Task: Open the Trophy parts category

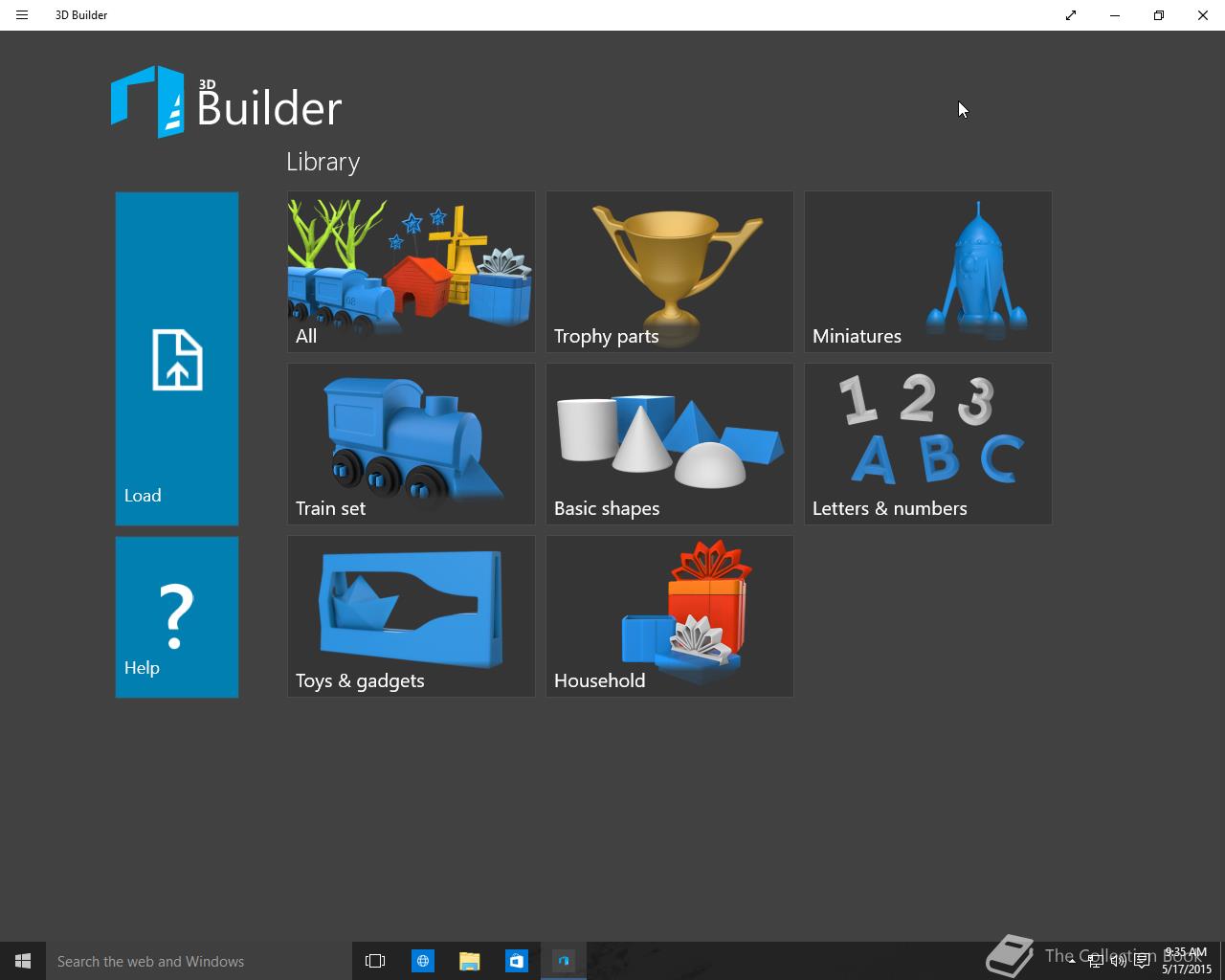Action: click(670, 272)
